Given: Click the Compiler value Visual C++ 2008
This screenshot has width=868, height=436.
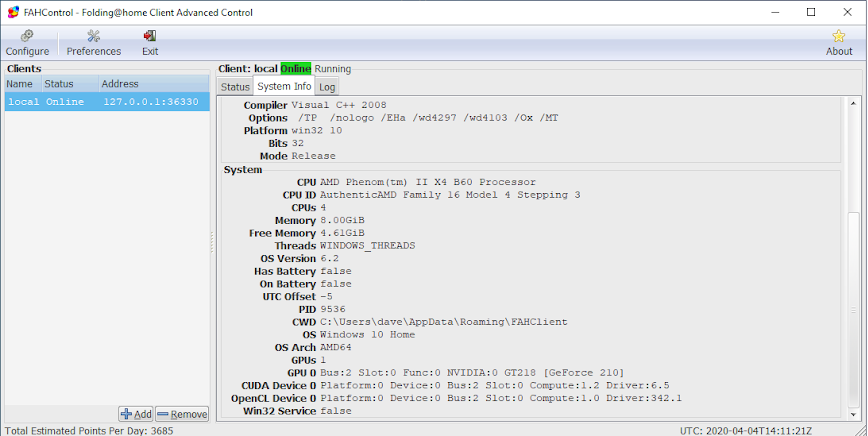Looking at the screenshot, I should pyautogui.click(x=339, y=105).
